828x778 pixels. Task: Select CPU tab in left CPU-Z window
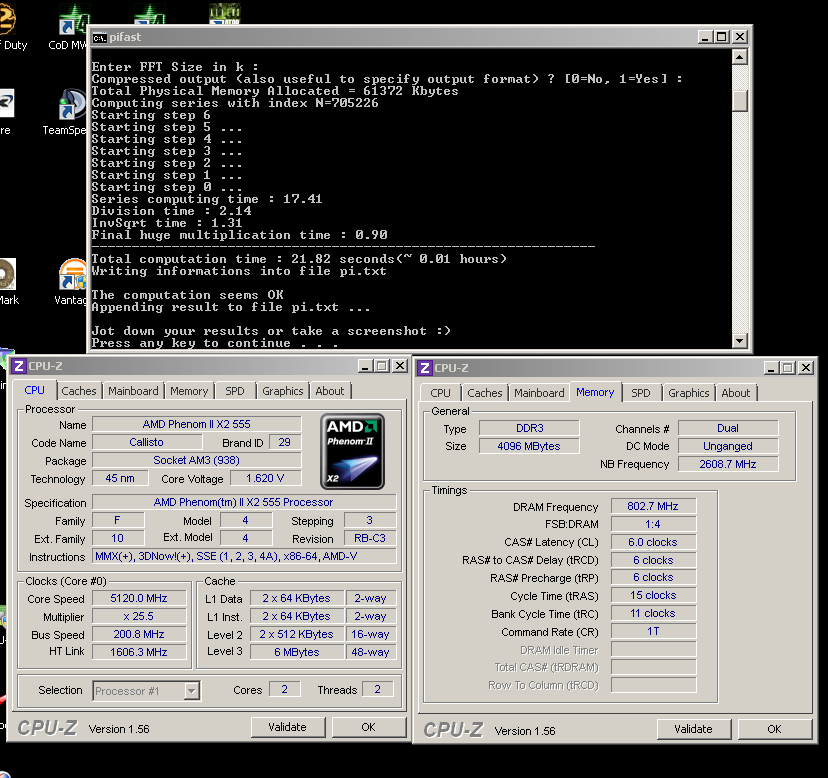(34, 390)
